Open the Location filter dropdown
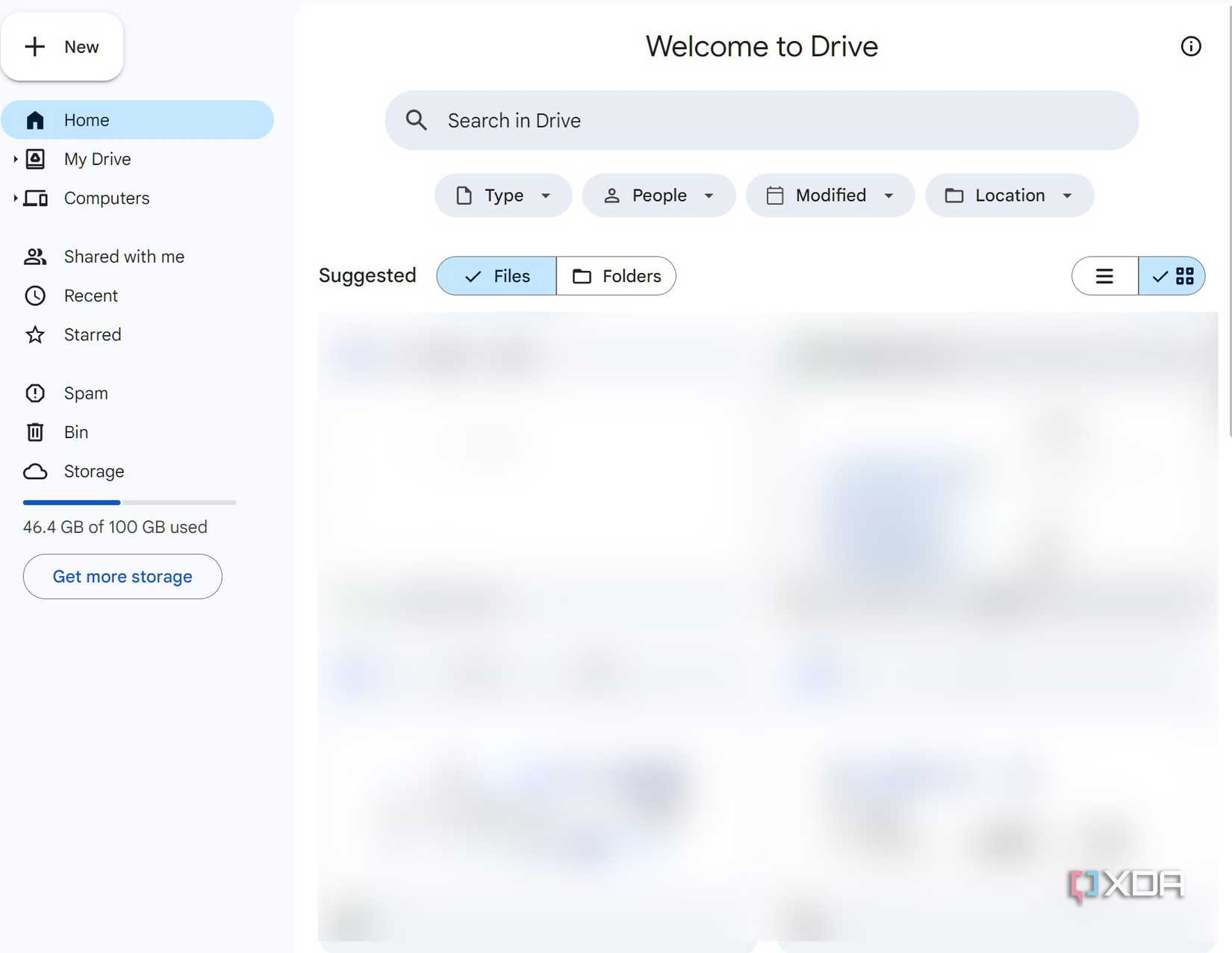 pyautogui.click(x=1009, y=196)
